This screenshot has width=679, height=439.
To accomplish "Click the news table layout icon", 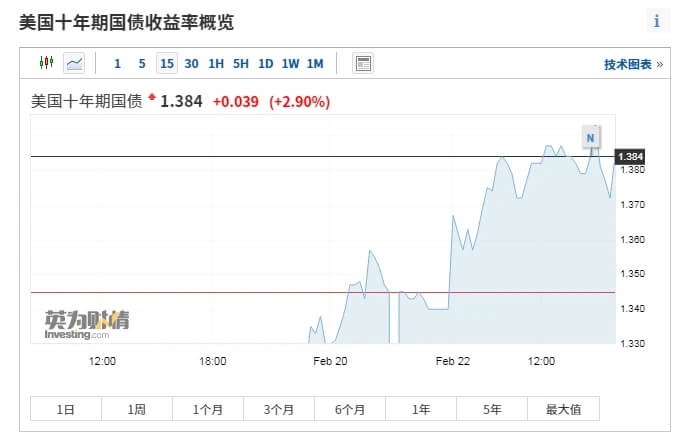I will [363, 63].
